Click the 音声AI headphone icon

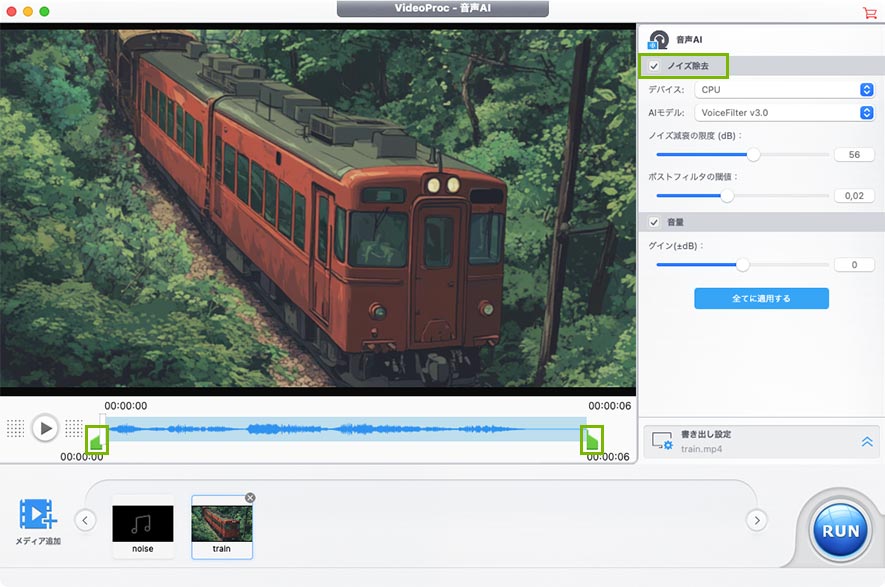(658, 40)
